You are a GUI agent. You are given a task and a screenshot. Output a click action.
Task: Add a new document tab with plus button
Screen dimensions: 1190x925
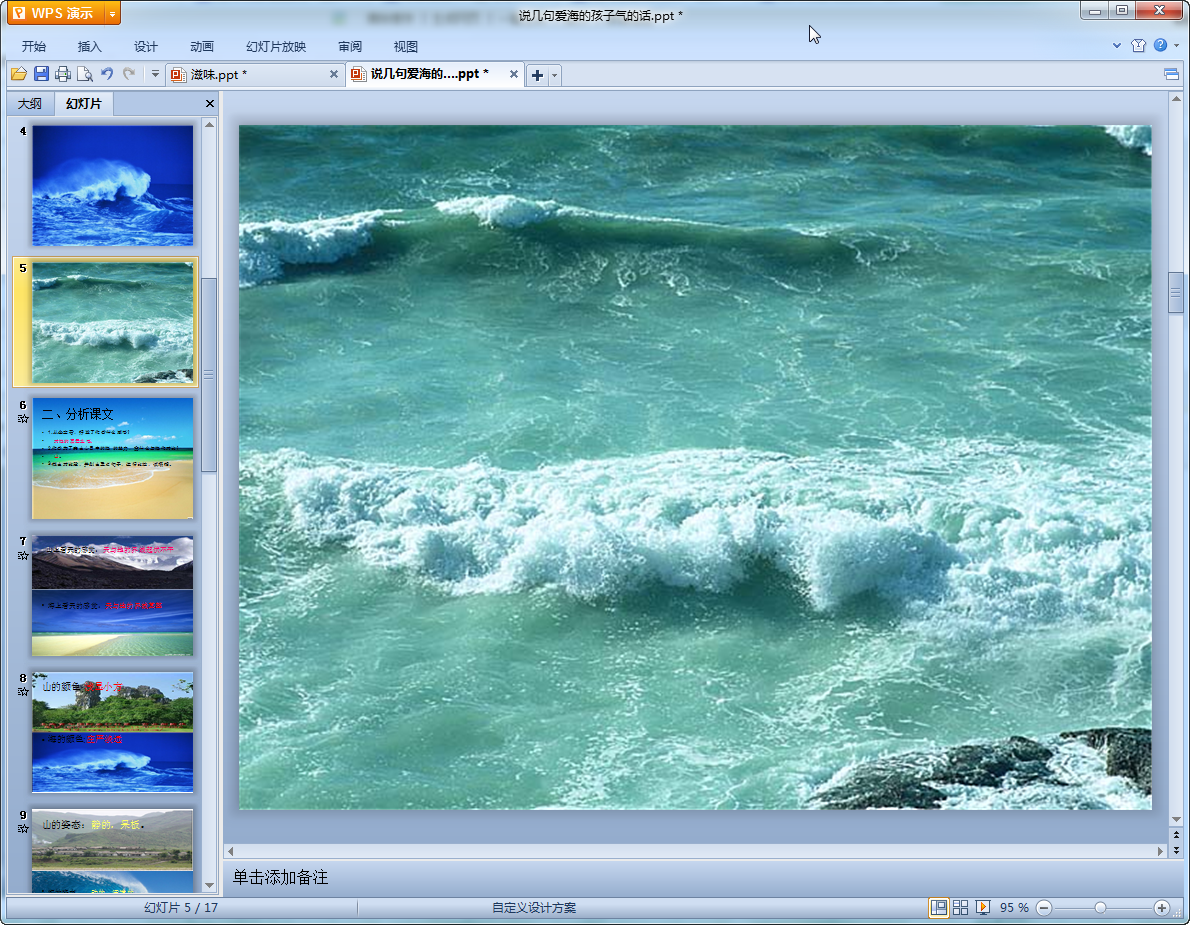point(537,75)
